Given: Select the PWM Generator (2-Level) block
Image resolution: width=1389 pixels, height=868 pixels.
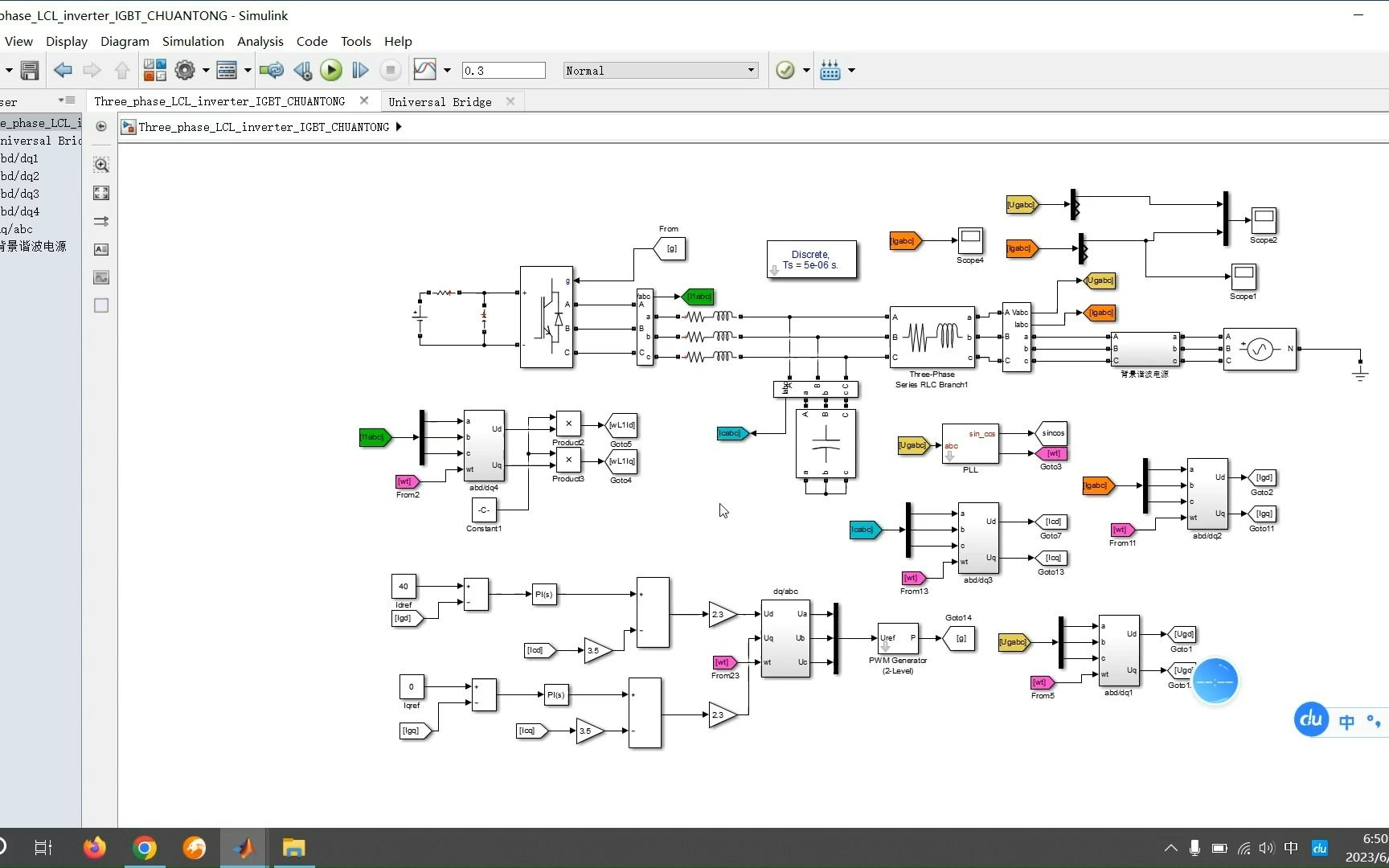Looking at the screenshot, I should coord(898,638).
